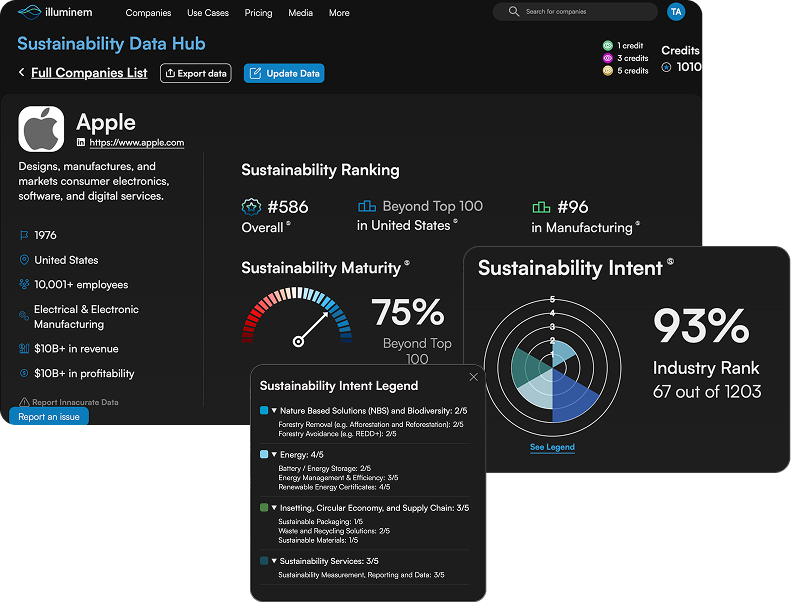Click the flag icon beside 1976
Screen dimensions: 791x602
24,235
